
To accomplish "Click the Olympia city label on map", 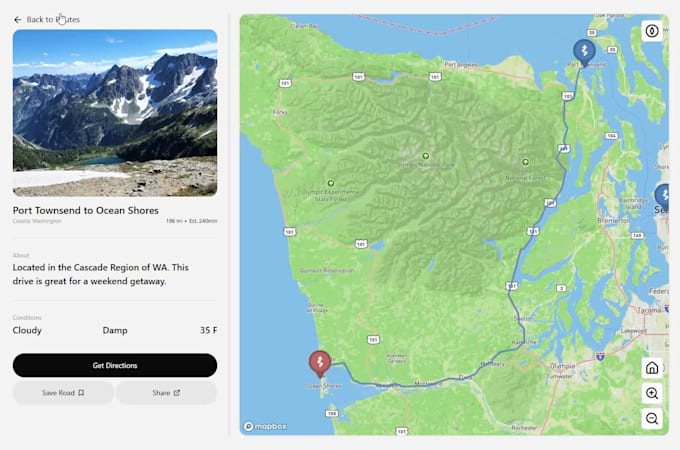I will pyautogui.click(x=562, y=366).
